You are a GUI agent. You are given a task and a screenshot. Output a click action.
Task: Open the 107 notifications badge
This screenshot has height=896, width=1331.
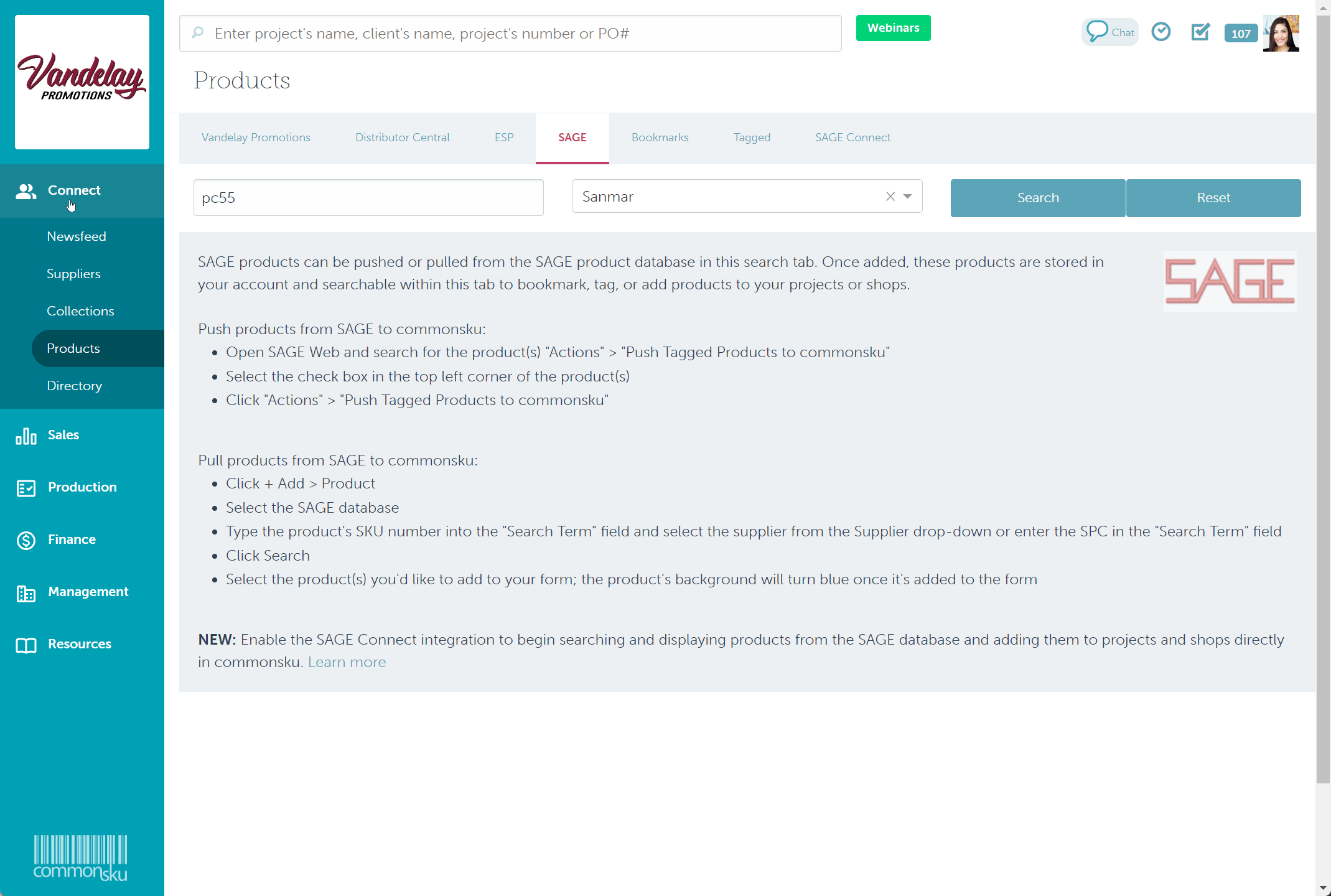pos(1240,34)
